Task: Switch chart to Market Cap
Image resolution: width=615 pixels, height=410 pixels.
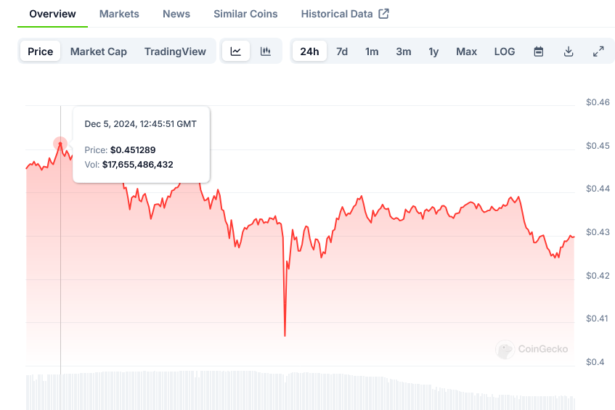Action: (x=98, y=51)
